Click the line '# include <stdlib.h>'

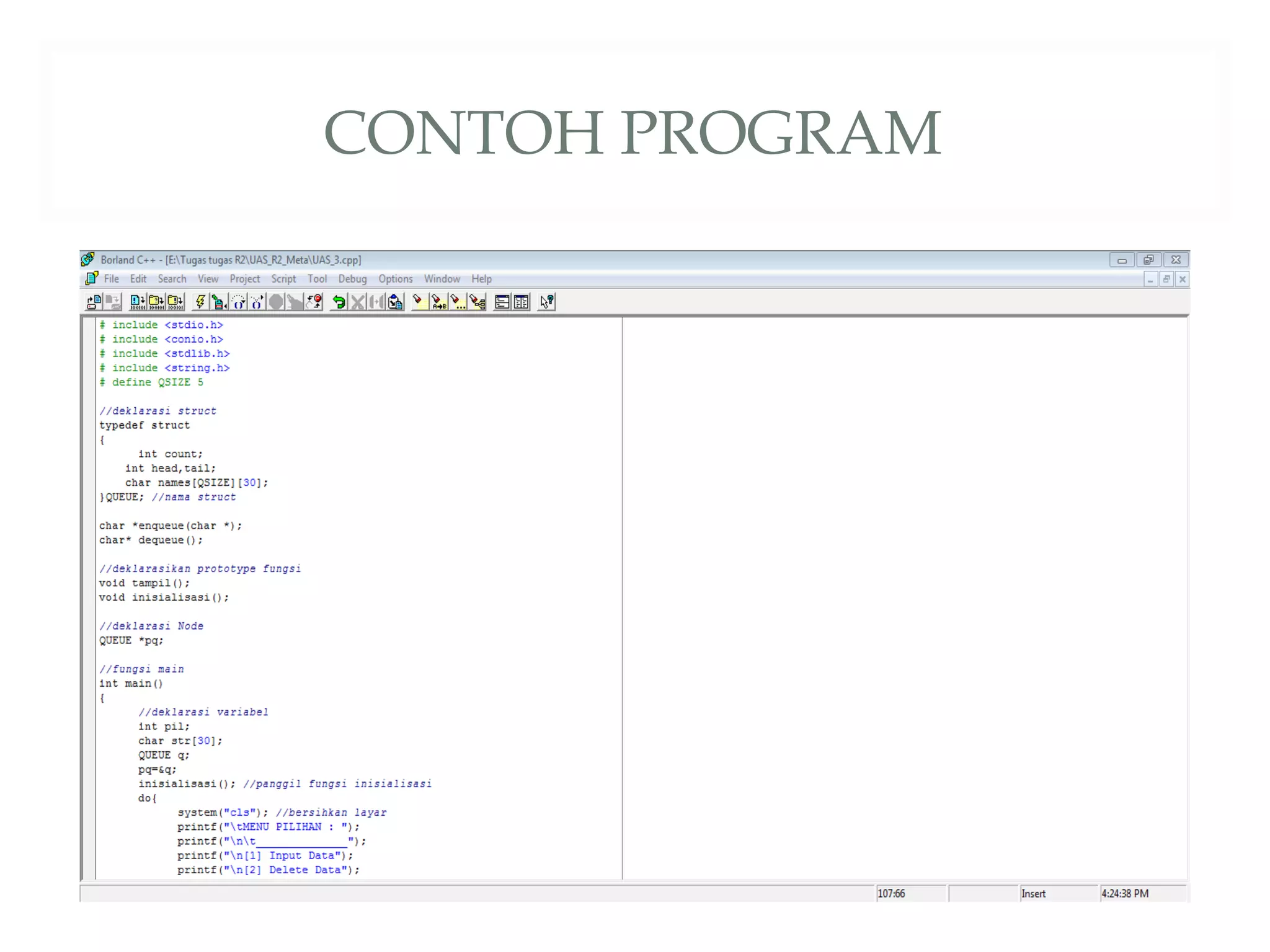click(164, 353)
